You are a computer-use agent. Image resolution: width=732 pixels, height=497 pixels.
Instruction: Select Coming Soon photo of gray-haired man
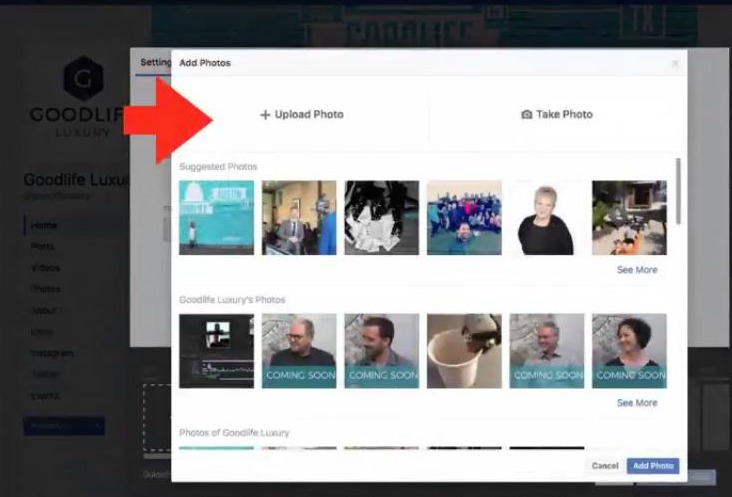point(547,351)
